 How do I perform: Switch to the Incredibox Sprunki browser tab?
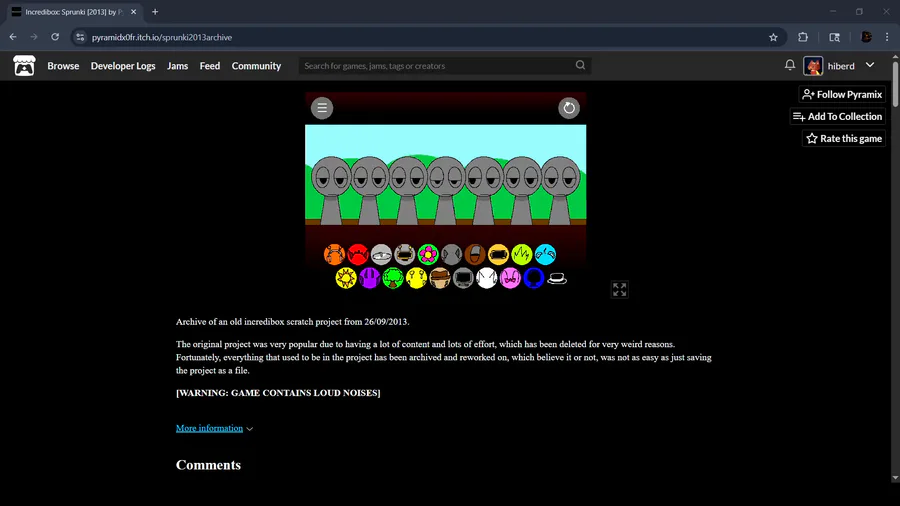coord(75,12)
